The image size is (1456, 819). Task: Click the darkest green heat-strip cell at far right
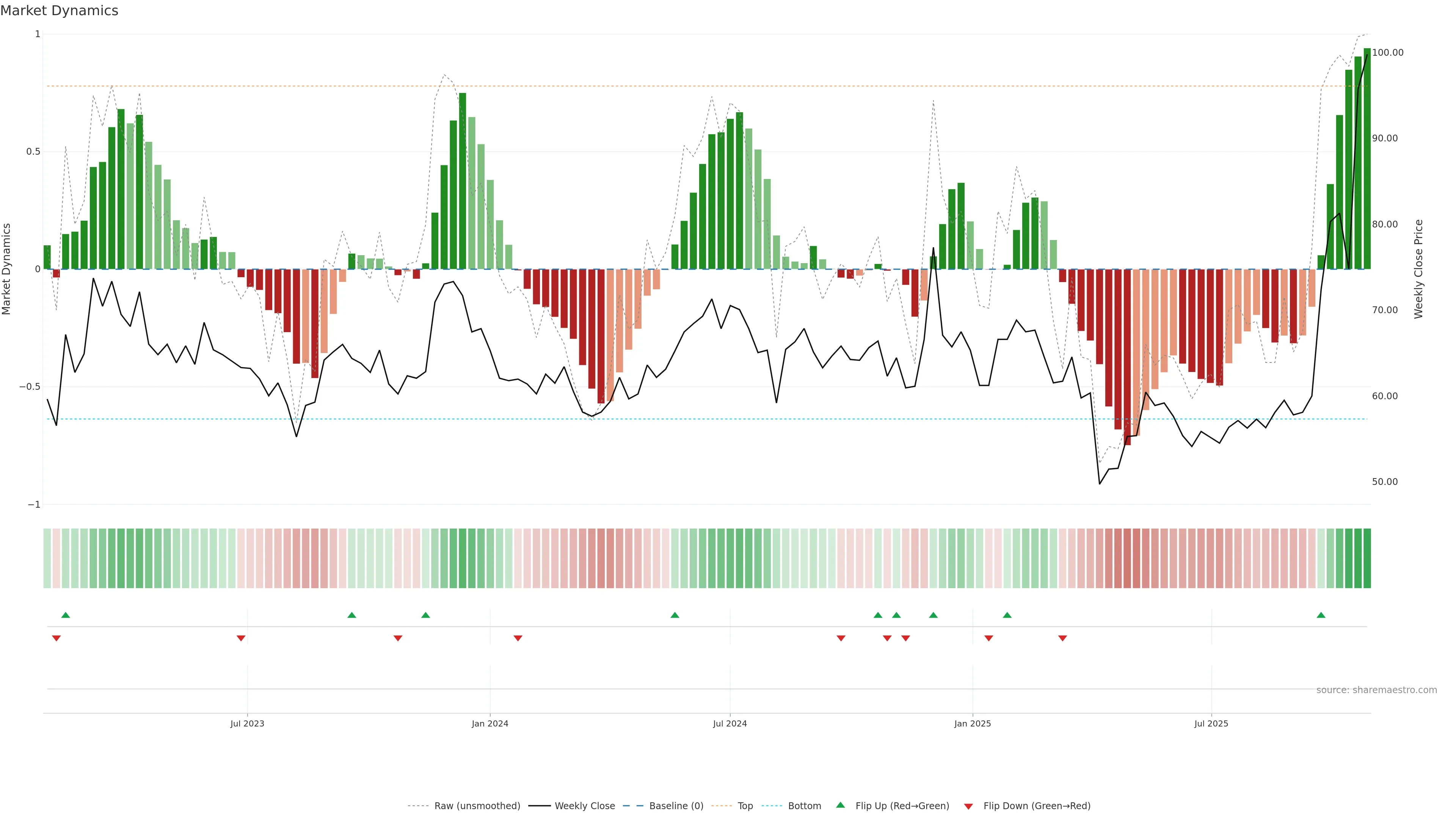[1367, 558]
